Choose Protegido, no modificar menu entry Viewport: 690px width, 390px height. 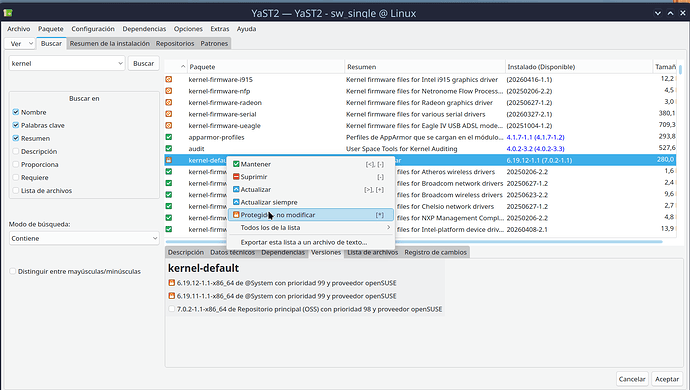coord(311,215)
